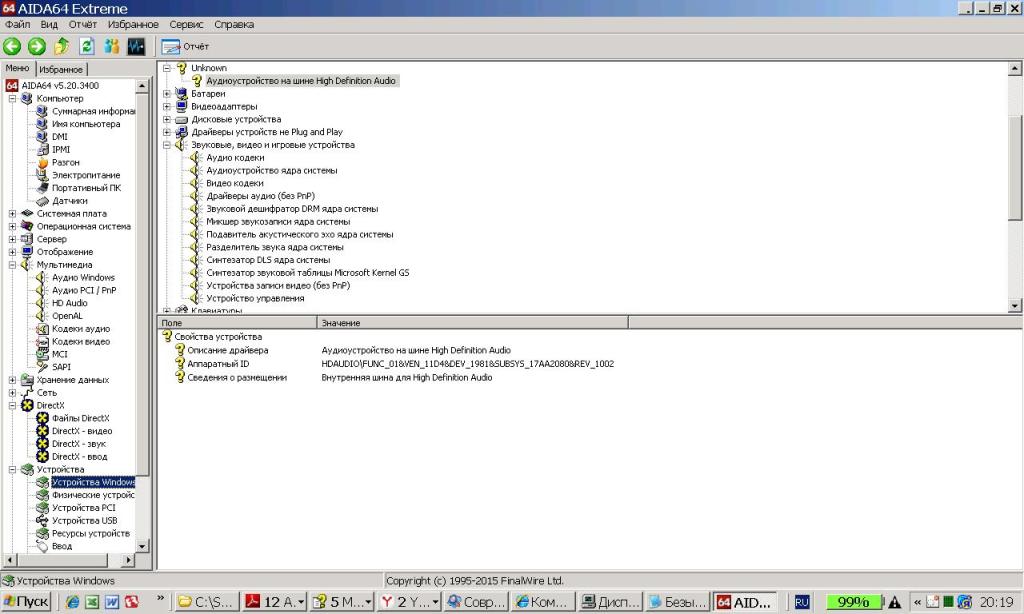Select Устройства PCI in the left tree

(x=83, y=508)
